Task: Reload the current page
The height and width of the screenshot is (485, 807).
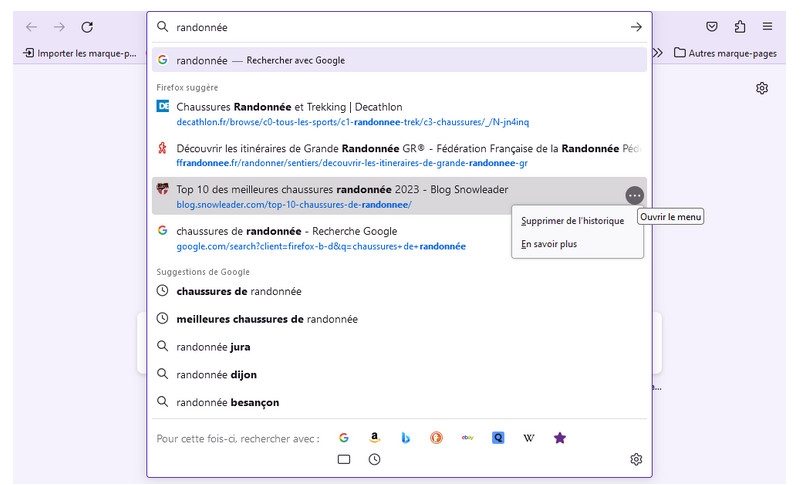Action: click(x=87, y=27)
